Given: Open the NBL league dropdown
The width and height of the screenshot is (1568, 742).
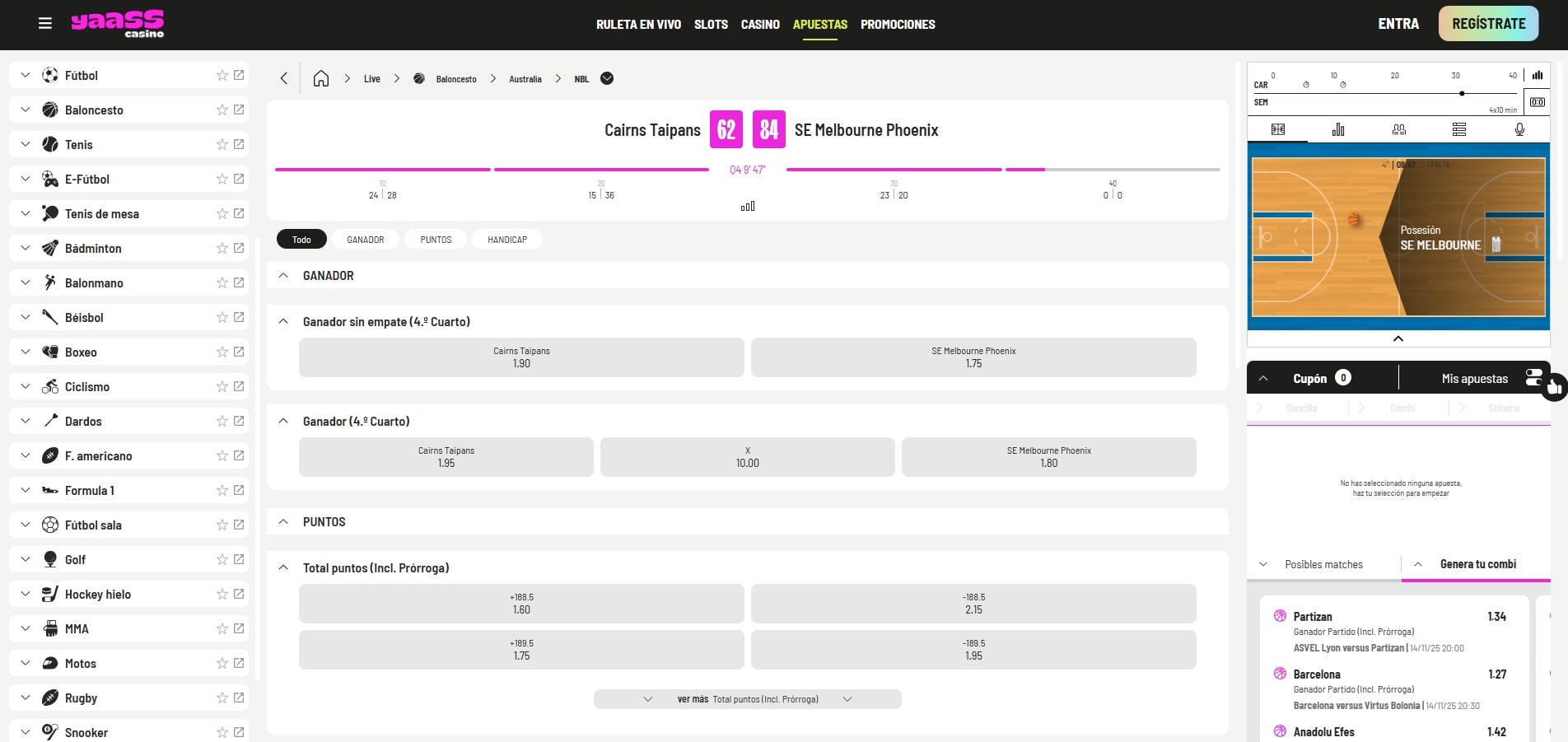Looking at the screenshot, I should click(607, 78).
